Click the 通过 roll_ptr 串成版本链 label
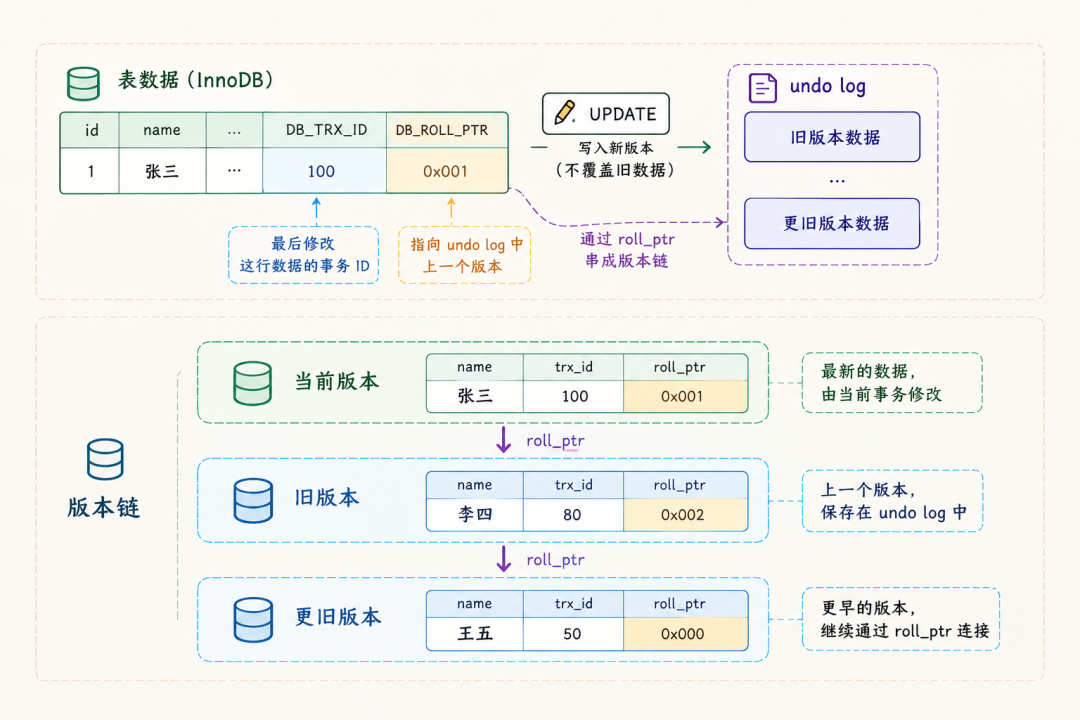The height and width of the screenshot is (720, 1080). pos(627,249)
